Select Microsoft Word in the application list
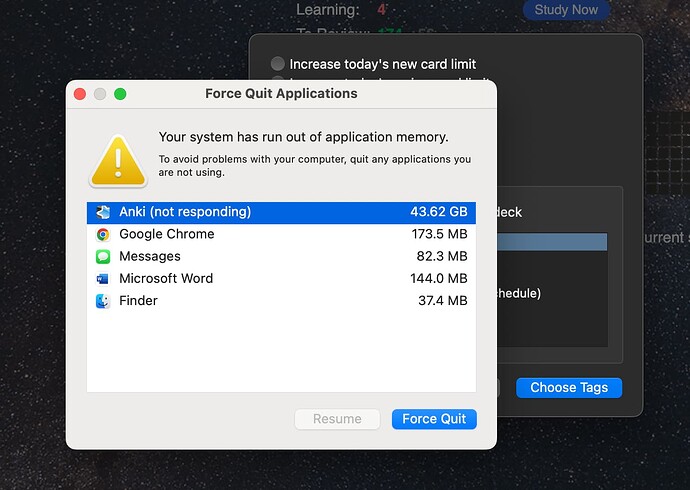 (x=280, y=278)
